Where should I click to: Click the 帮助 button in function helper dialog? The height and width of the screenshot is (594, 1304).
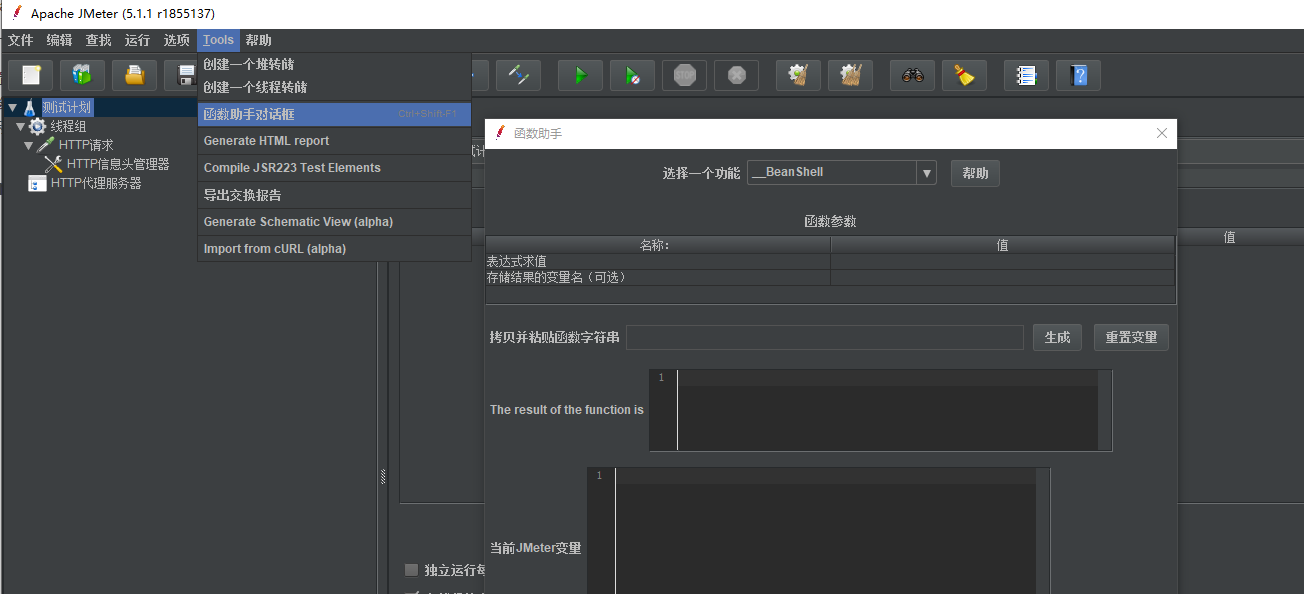click(x=975, y=173)
